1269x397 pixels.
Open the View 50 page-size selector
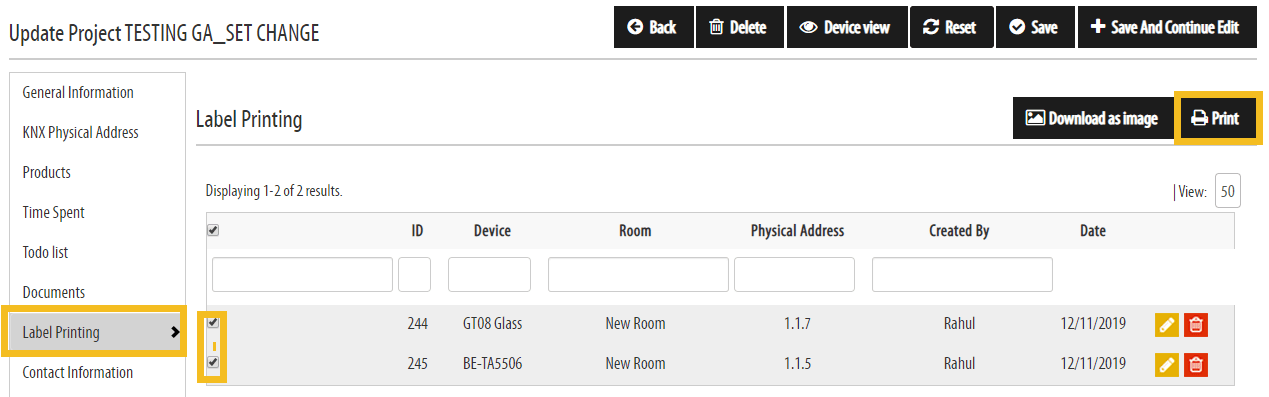1227,192
